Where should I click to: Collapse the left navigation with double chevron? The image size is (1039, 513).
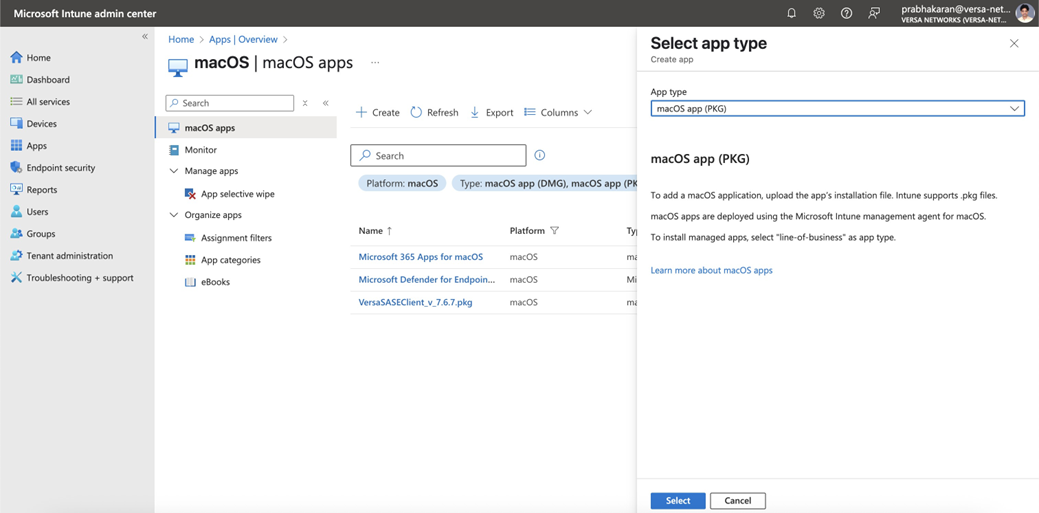(144, 36)
